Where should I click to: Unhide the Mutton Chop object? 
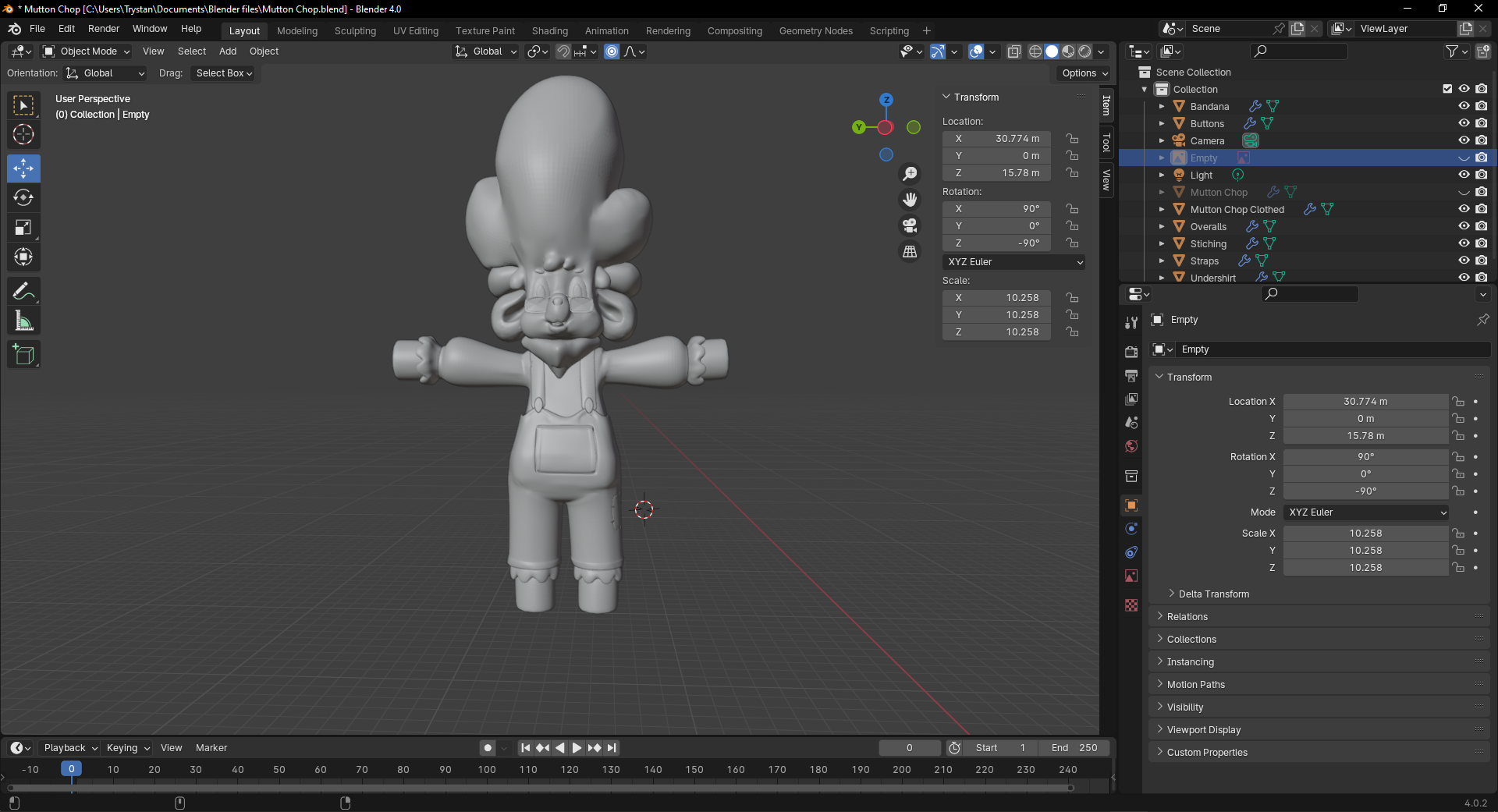1464,192
